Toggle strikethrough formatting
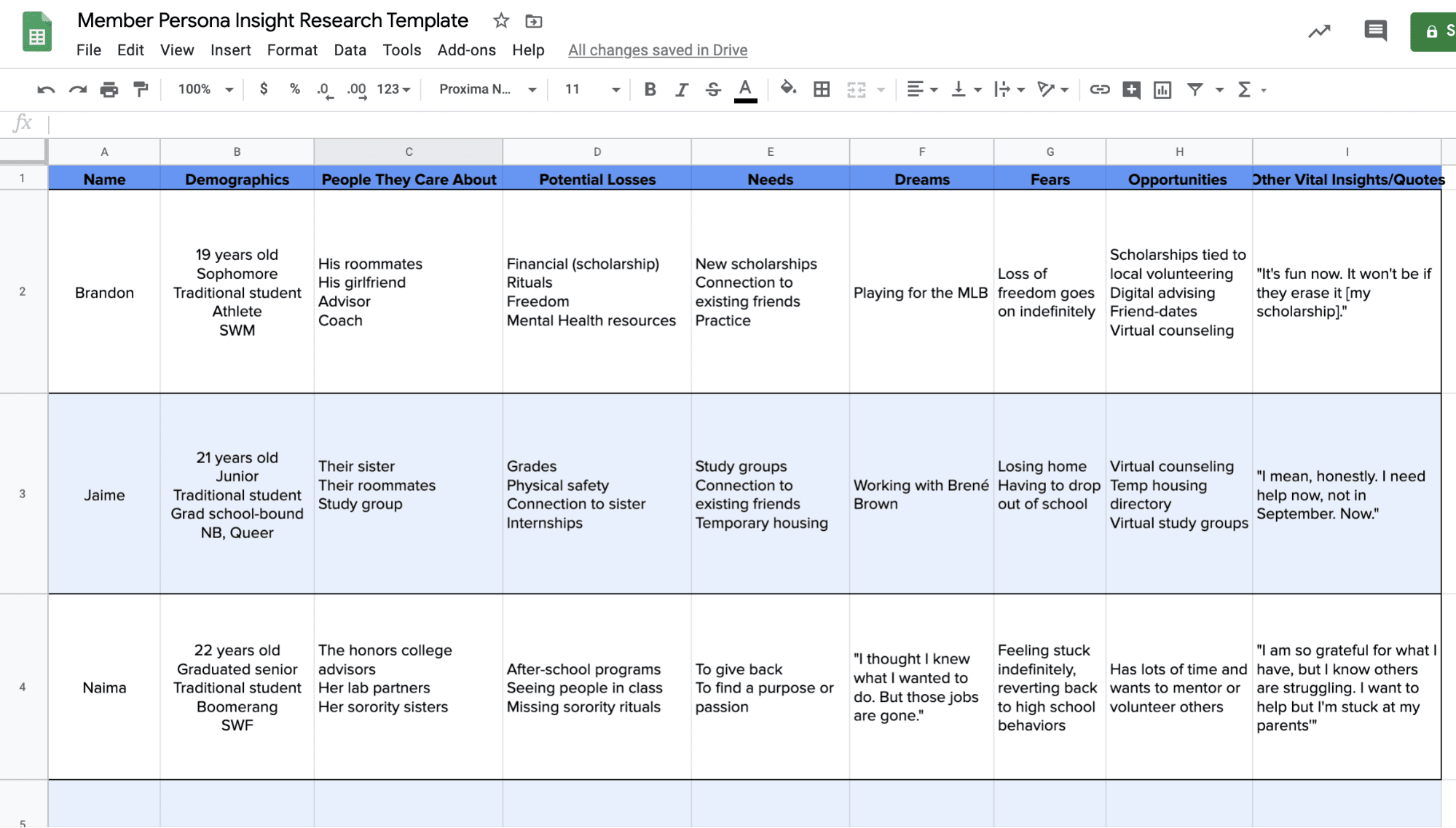 click(x=713, y=90)
